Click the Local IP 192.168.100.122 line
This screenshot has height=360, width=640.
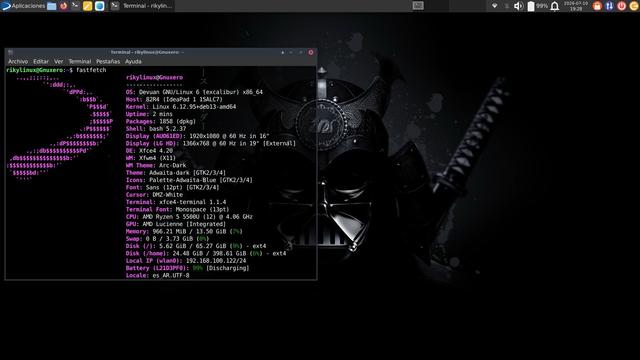click(x=186, y=261)
